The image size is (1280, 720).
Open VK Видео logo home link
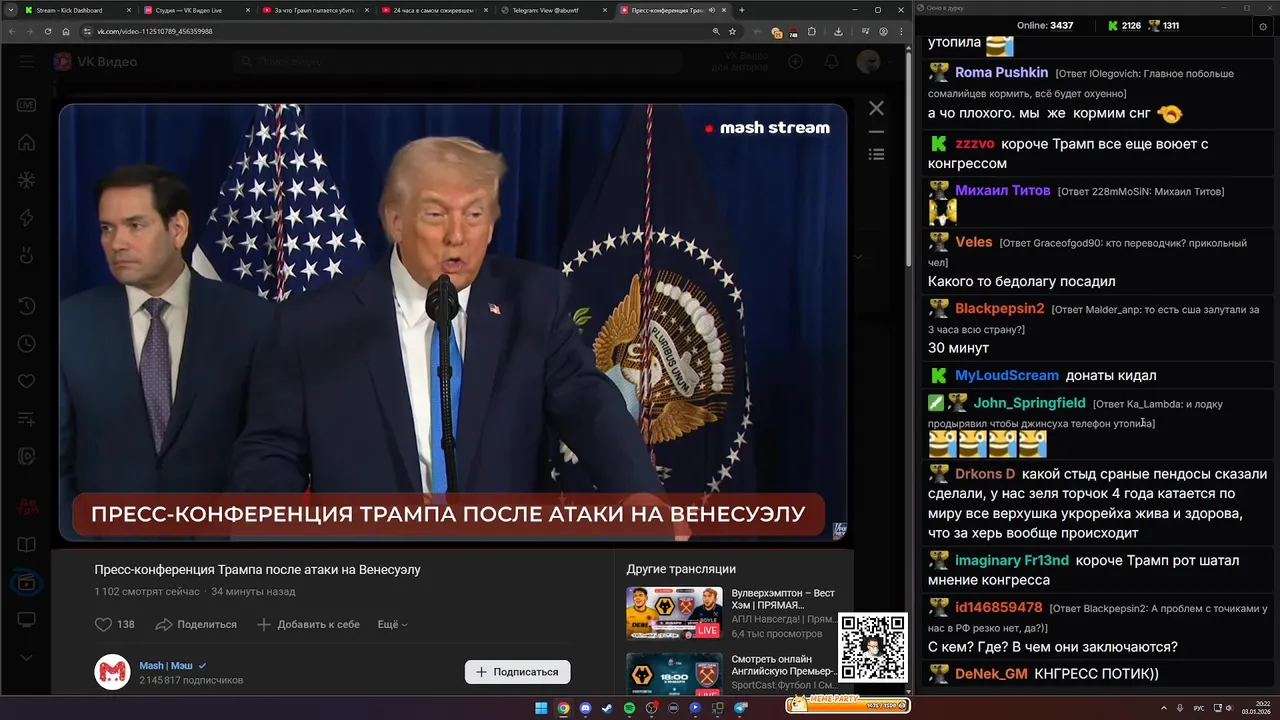(x=95, y=62)
